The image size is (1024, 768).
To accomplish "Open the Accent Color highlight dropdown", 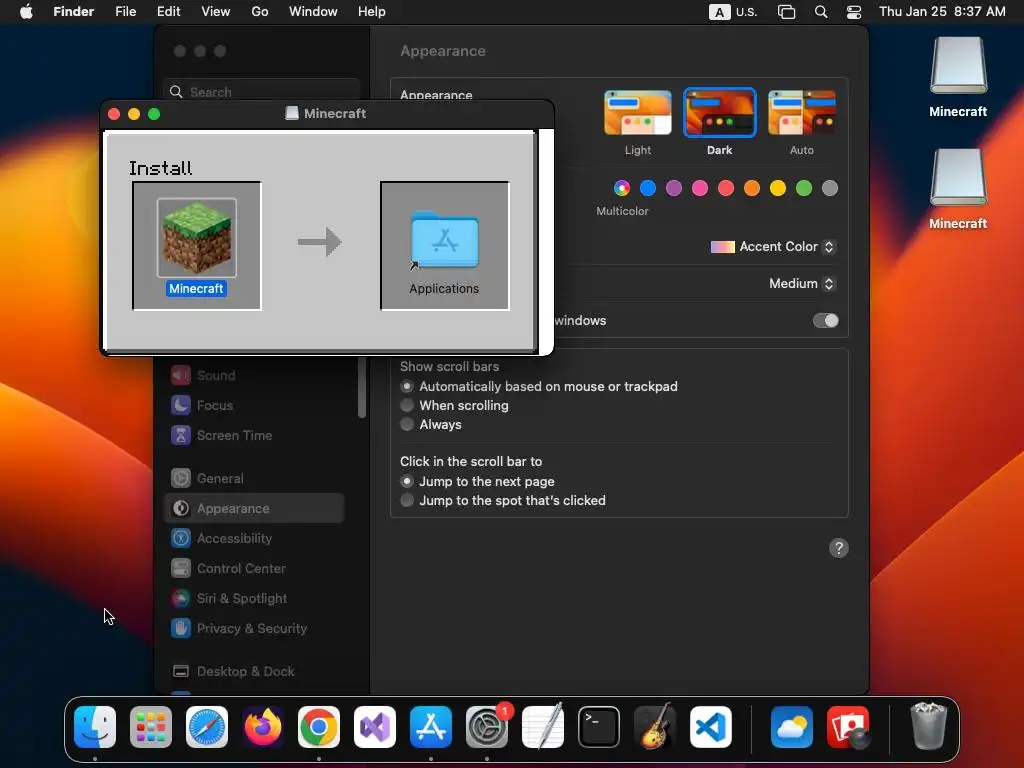I will (773, 247).
